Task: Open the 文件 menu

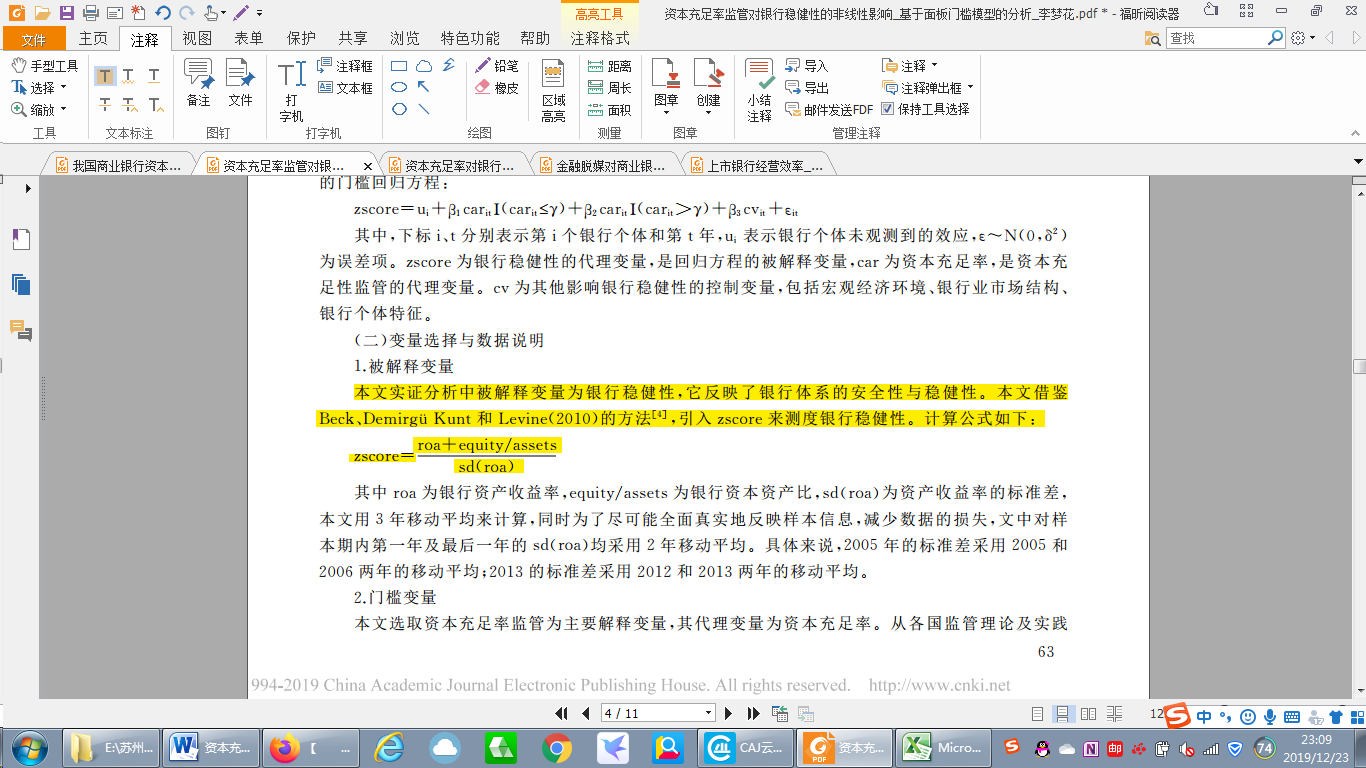Action: (33, 39)
